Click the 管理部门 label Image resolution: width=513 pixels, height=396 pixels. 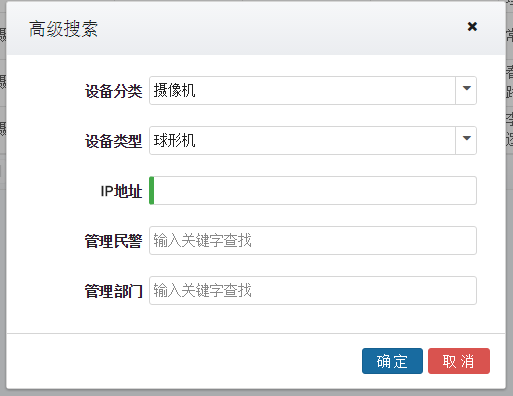coord(113,291)
